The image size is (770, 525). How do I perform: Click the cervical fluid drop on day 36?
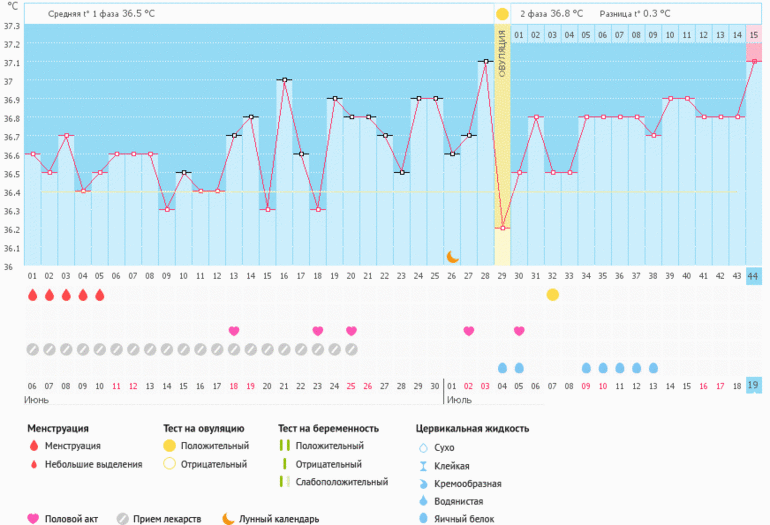click(620, 368)
